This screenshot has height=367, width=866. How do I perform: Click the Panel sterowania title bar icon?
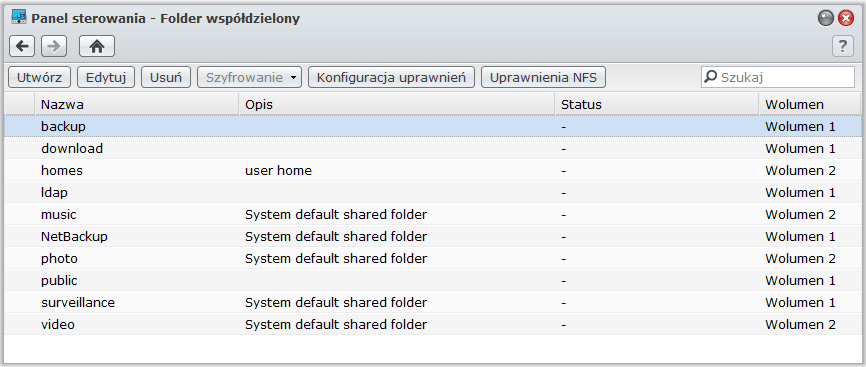[x=19, y=18]
